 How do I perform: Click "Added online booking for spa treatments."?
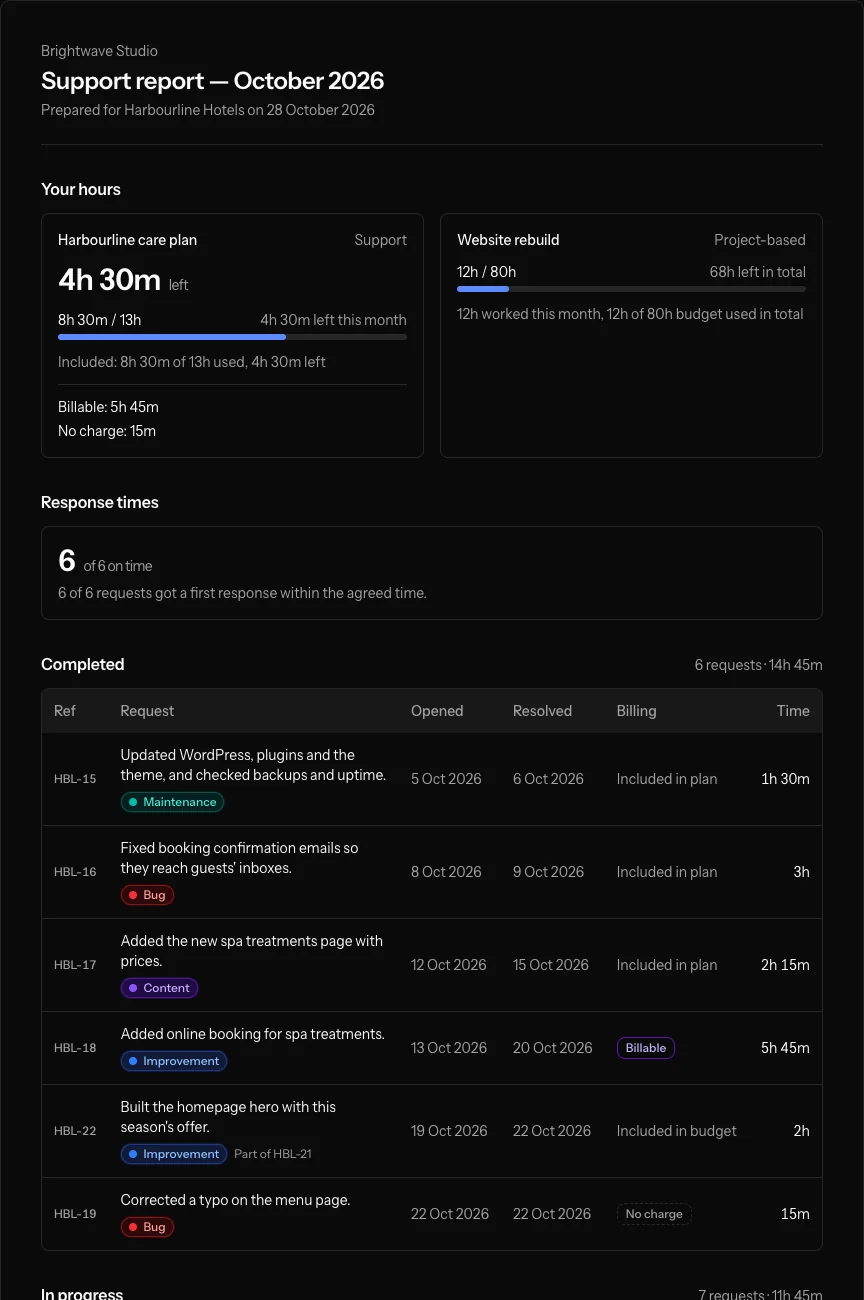point(253,1034)
